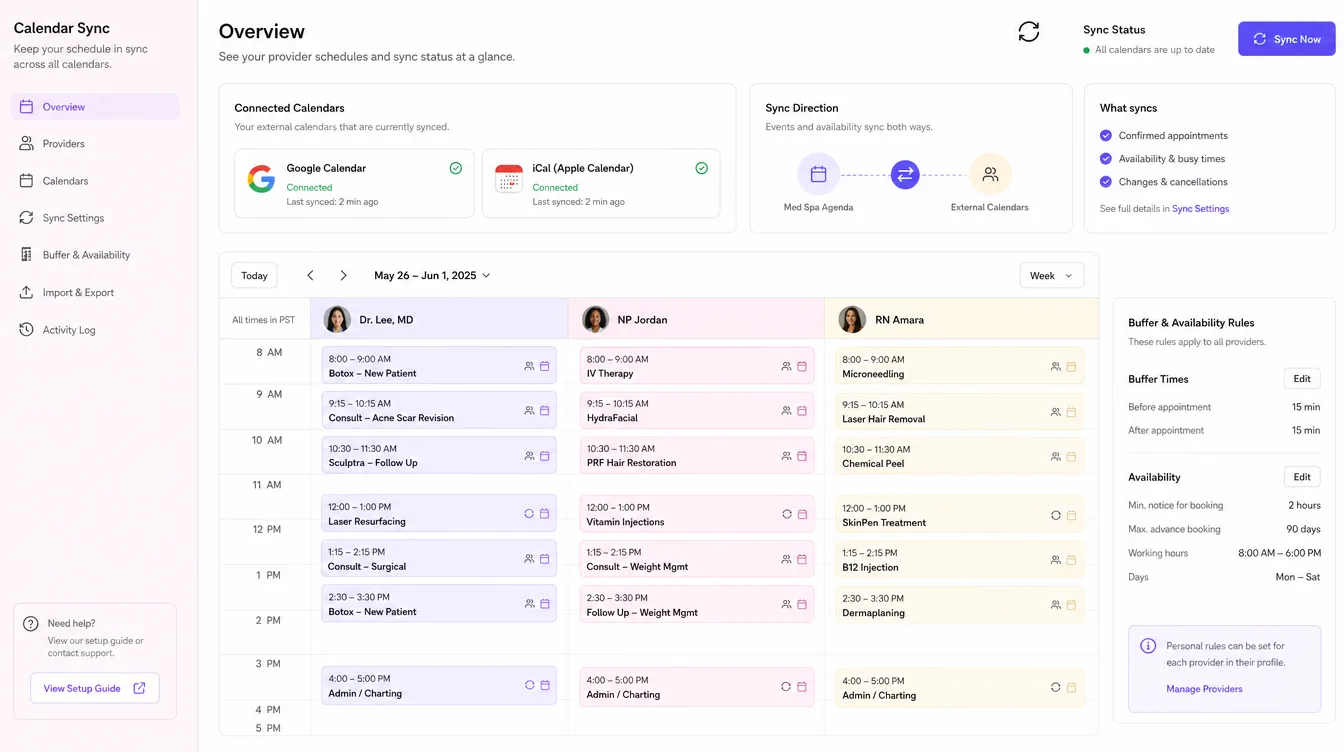Click the iCal Apple Calendar icon

click(x=509, y=179)
